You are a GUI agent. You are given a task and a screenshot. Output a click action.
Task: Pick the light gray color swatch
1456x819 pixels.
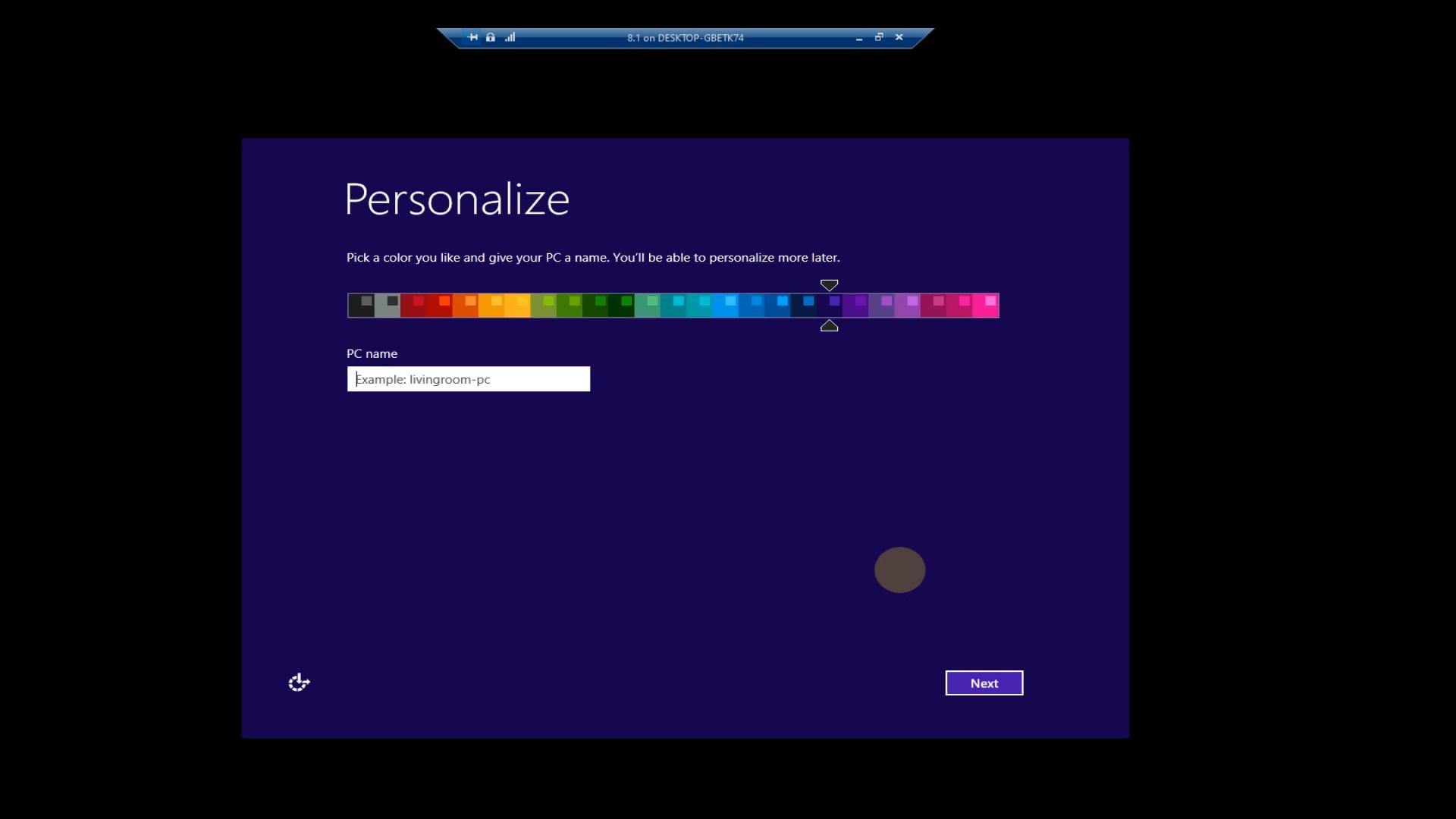click(x=387, y=306)
